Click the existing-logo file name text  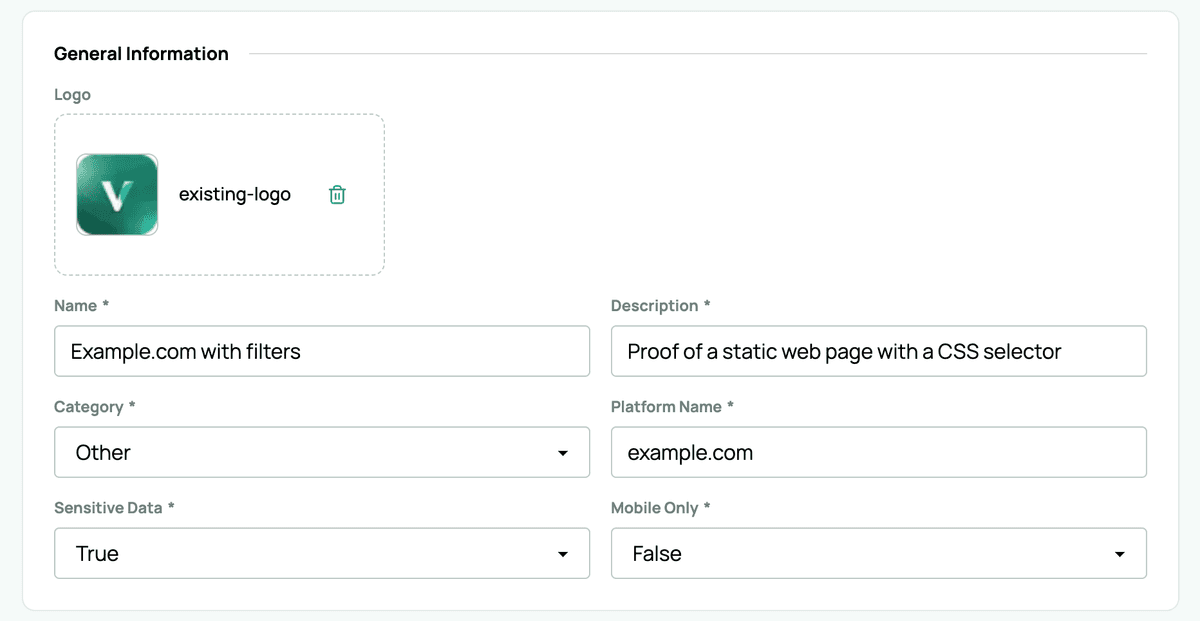[234, 195]
